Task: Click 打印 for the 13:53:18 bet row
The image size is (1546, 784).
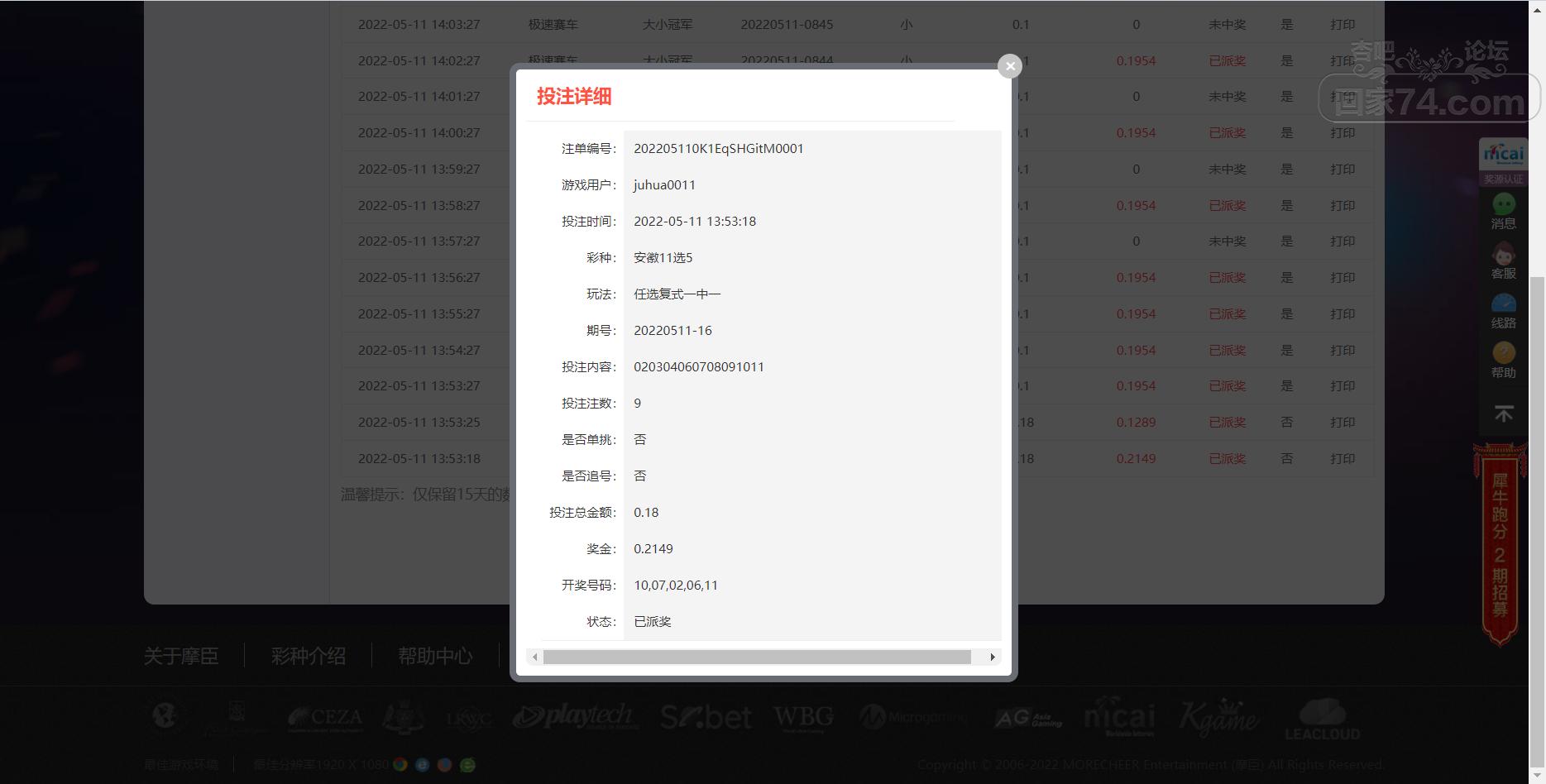Action: 1342,458
